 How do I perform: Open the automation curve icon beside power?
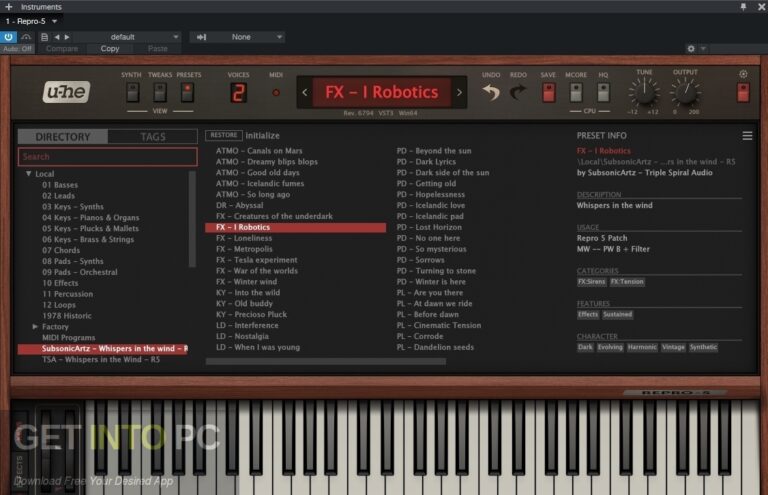(26, 37)
